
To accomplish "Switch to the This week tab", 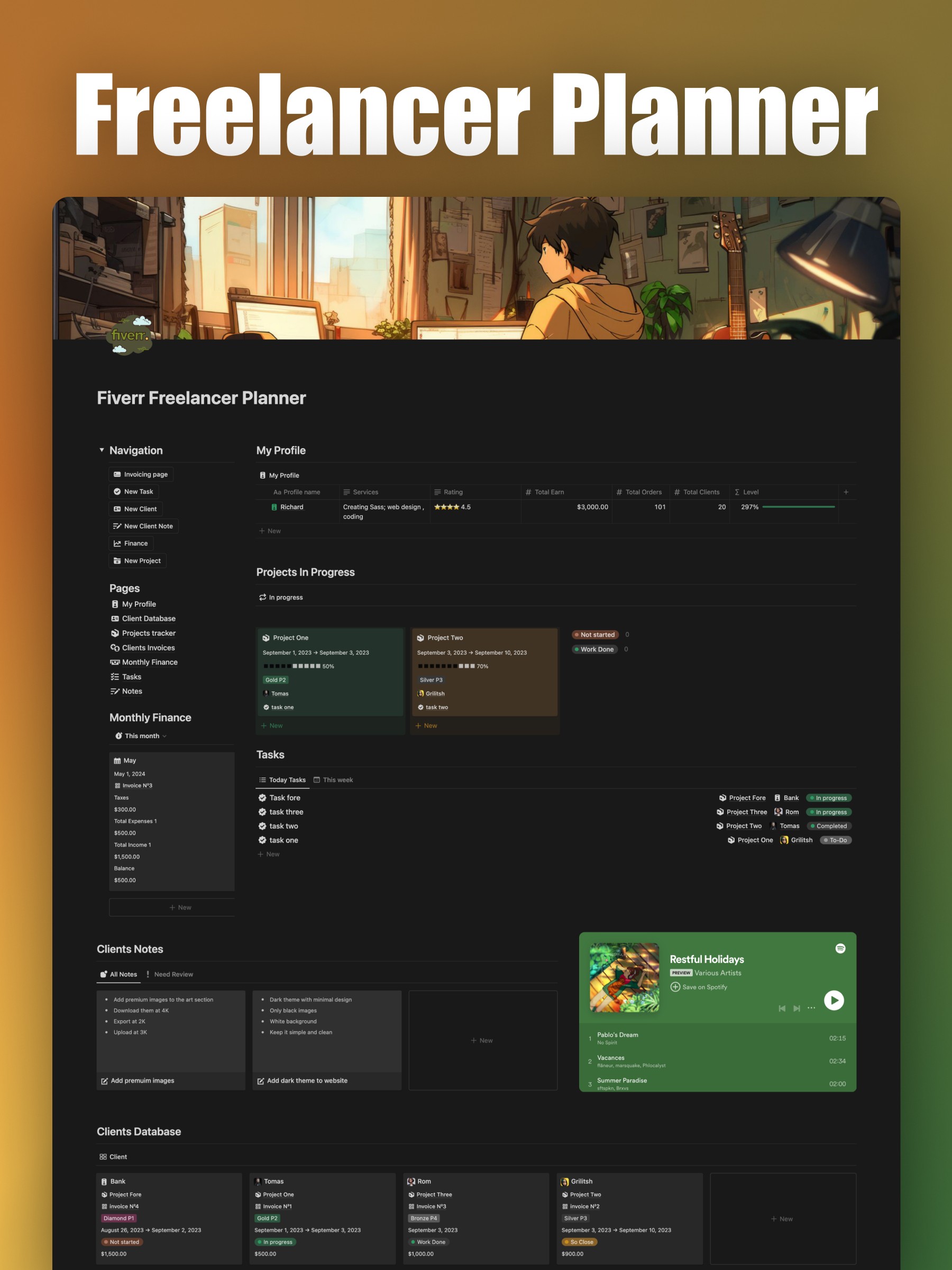I will click(x=333, y=779).
